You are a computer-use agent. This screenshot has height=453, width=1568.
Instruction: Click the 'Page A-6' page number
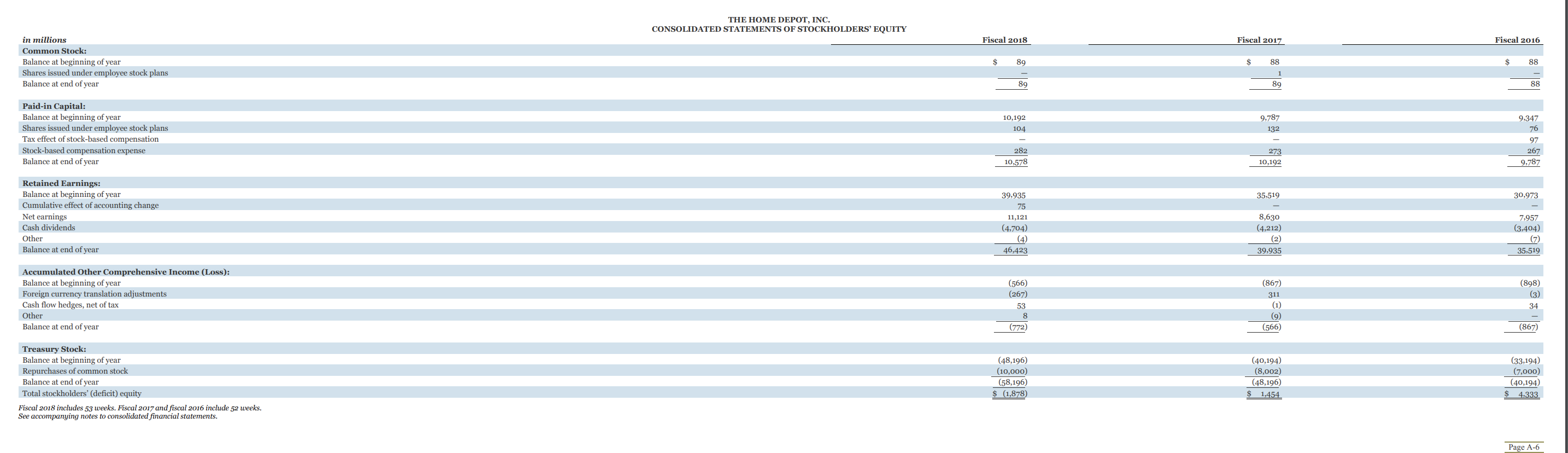point(1524,447)
